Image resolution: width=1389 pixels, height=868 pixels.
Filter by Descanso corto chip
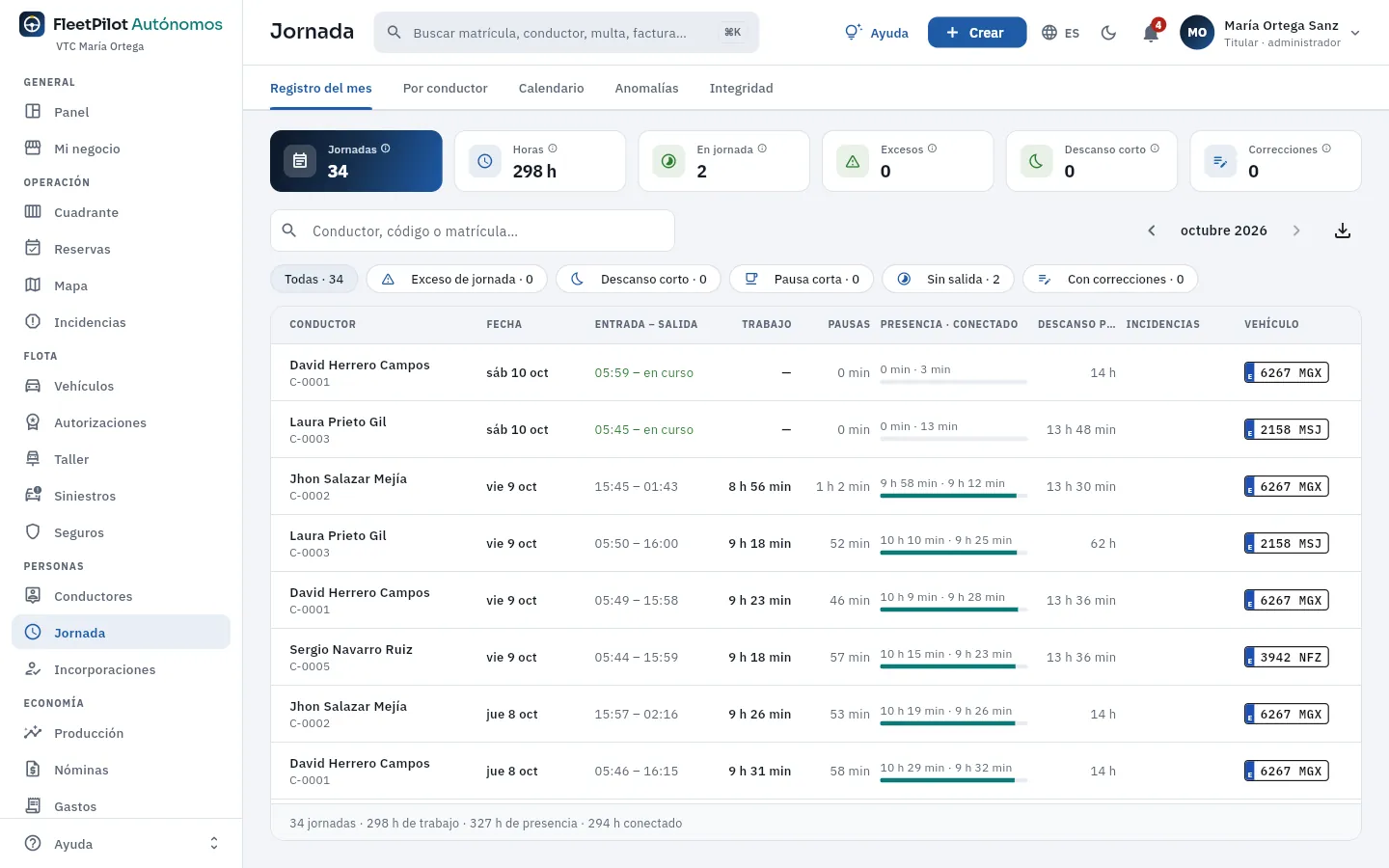tap(639, 279)
